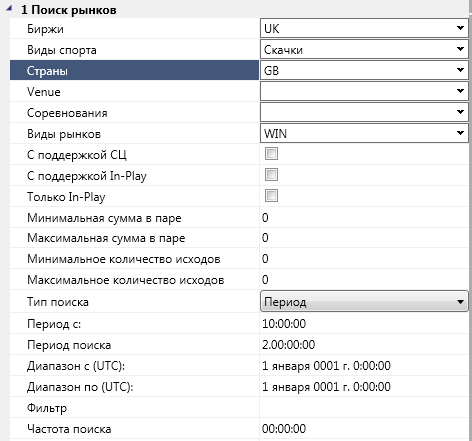Click the 'Максимальная сумма в паре' value field
The image size is (472, 441).
(x=364, y=238)
